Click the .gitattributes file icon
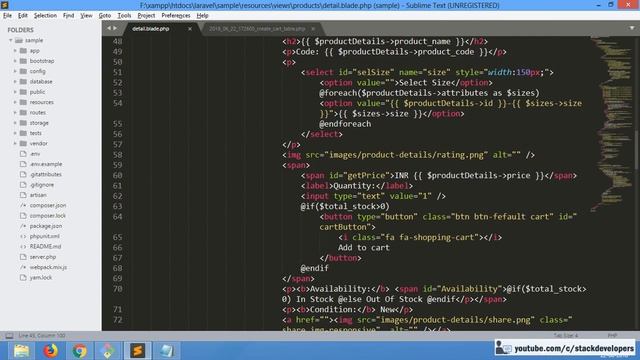Screen dimensions: 640x360 tap(23, 174)
